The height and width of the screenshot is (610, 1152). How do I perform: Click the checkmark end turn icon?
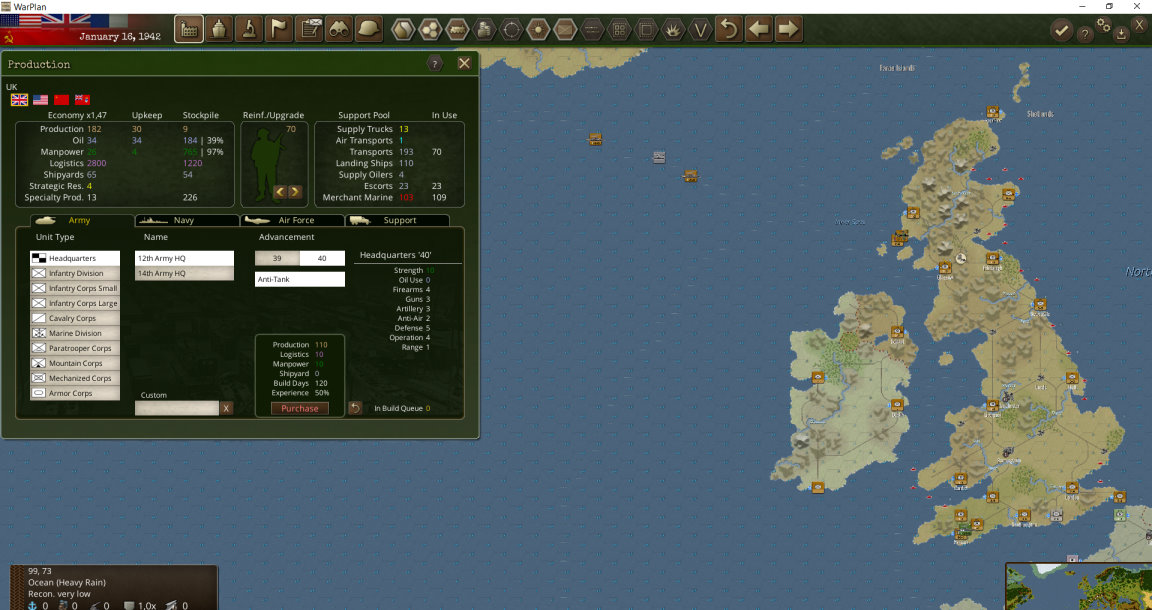click(x=1061, y=30)
